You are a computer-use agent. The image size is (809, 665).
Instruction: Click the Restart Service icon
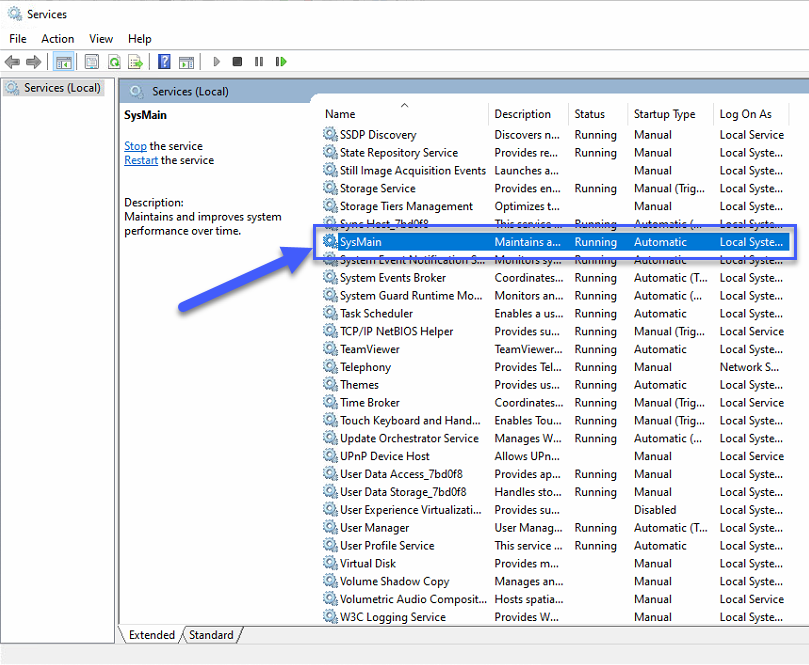tap(281, 62)
